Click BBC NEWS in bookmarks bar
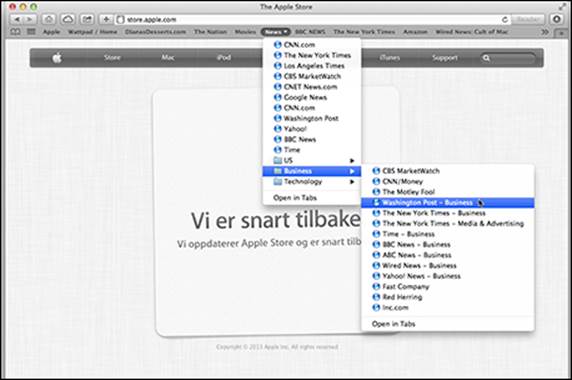The height and width of the screenshot is (380, 572). (x=310, y=32)
